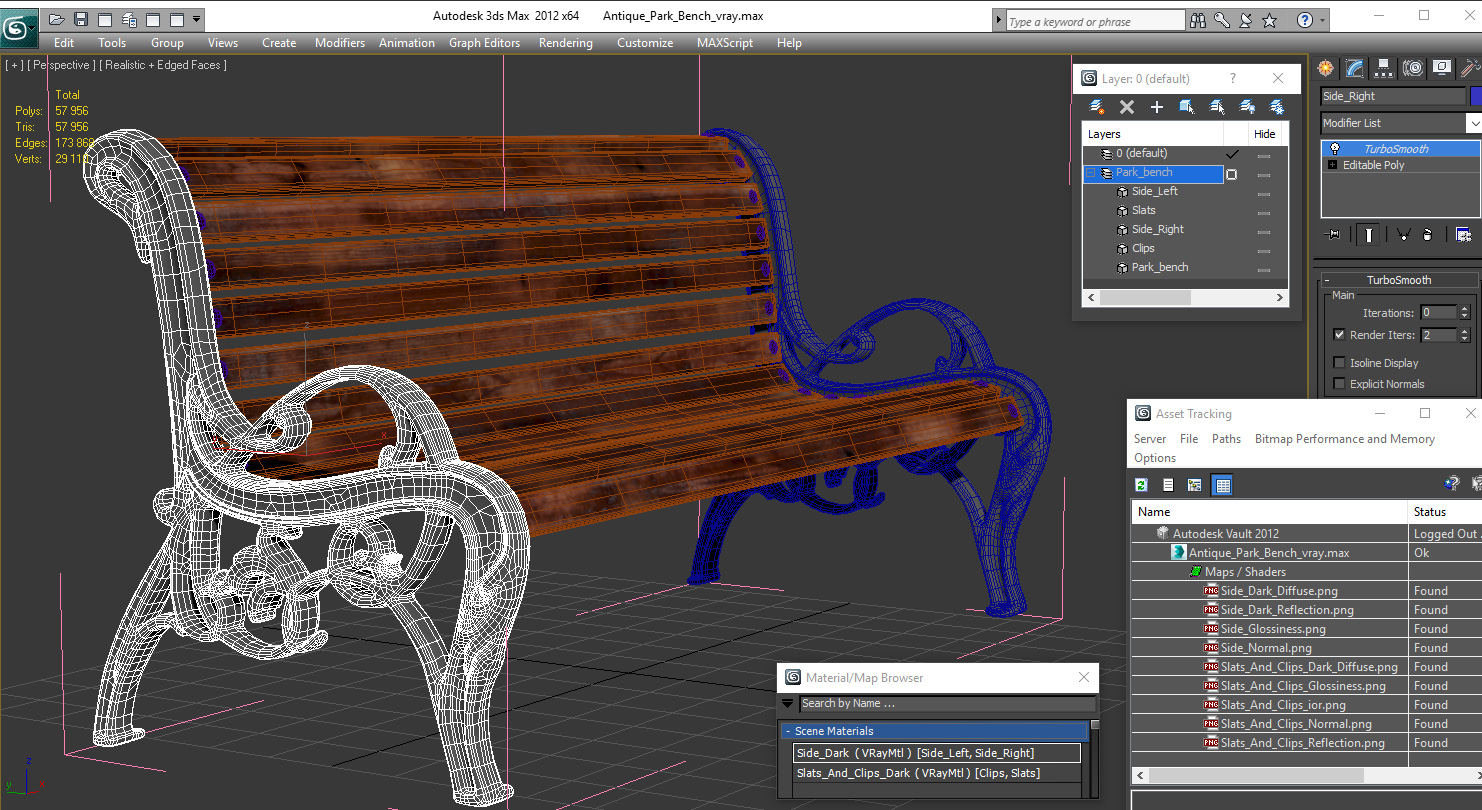
Task: Click Freeze/Unfreeze All Layers icon
Action: (1277, 107)
